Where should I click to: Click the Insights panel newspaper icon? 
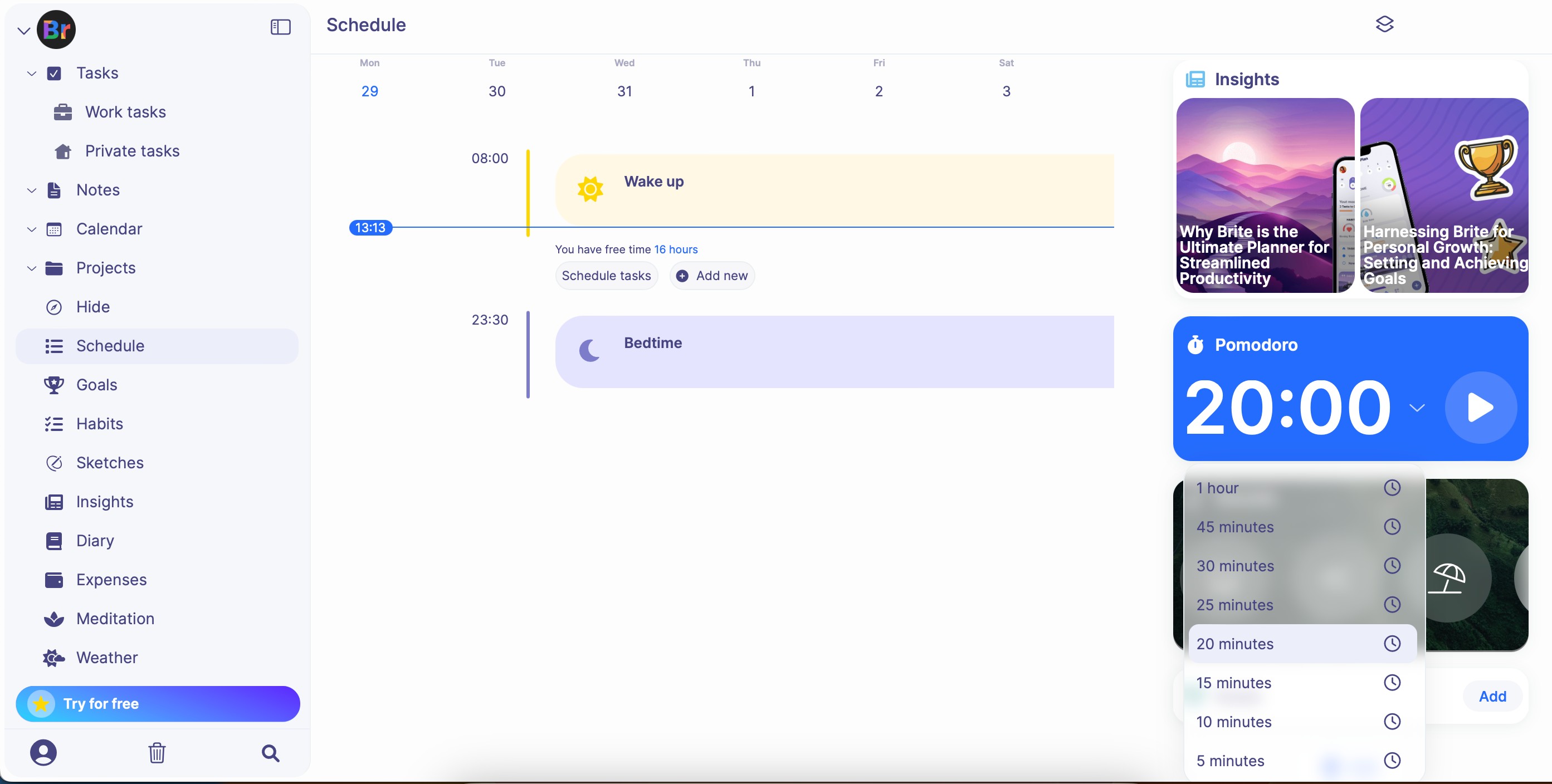[1195, 79]
